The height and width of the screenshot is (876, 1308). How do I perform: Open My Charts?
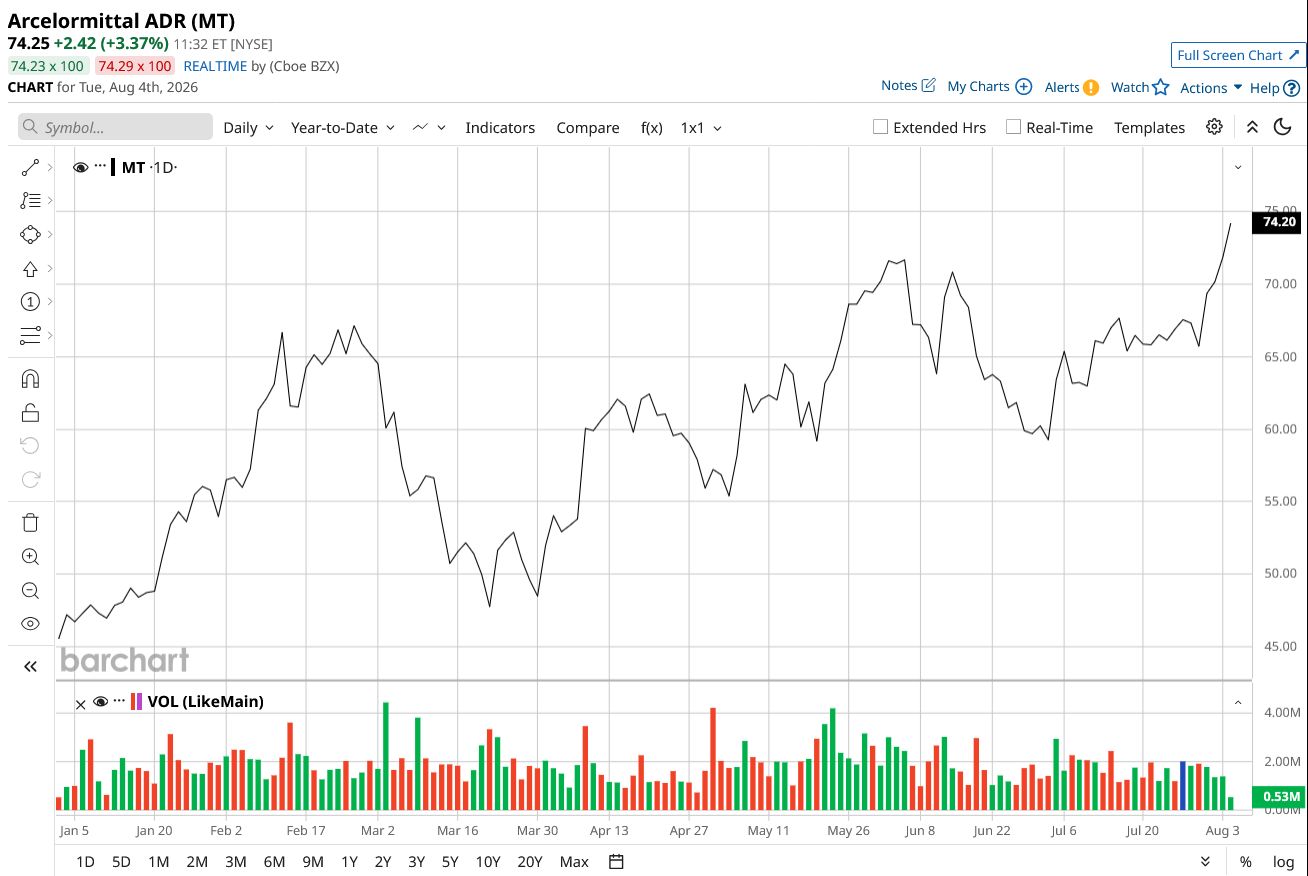tap(989, 87)
